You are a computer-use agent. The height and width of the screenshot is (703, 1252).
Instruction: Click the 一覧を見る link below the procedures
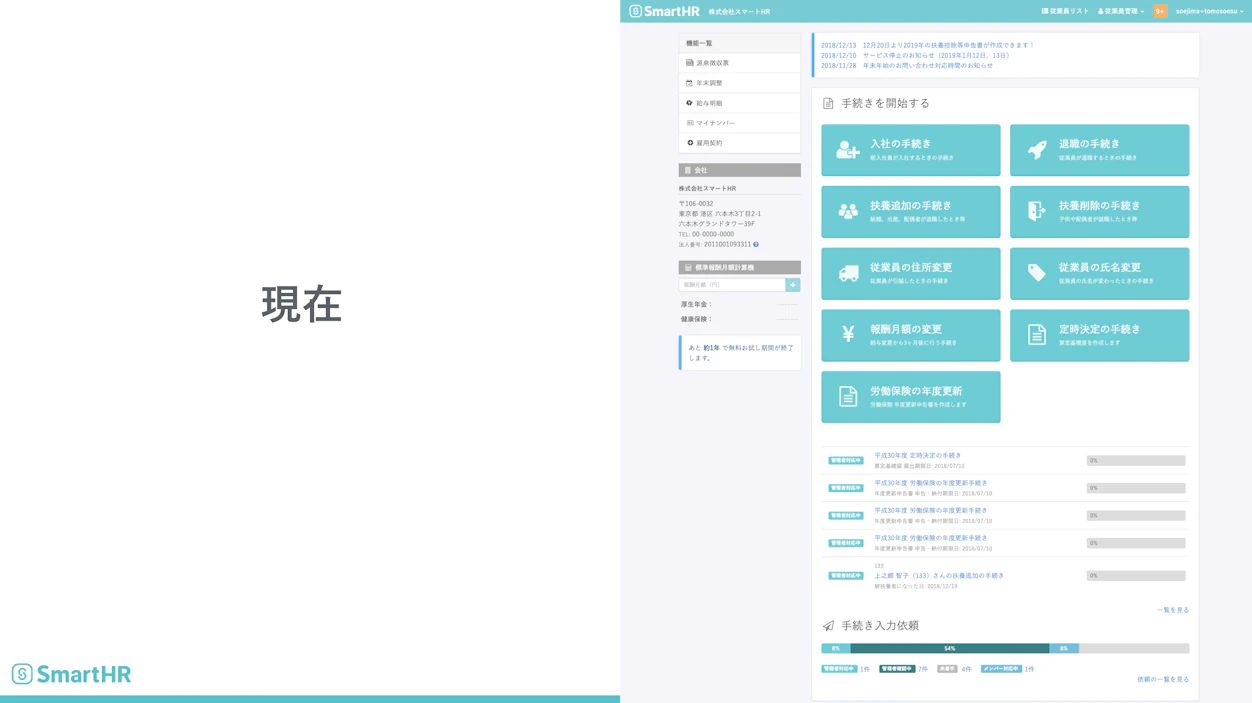(1173, 609)
